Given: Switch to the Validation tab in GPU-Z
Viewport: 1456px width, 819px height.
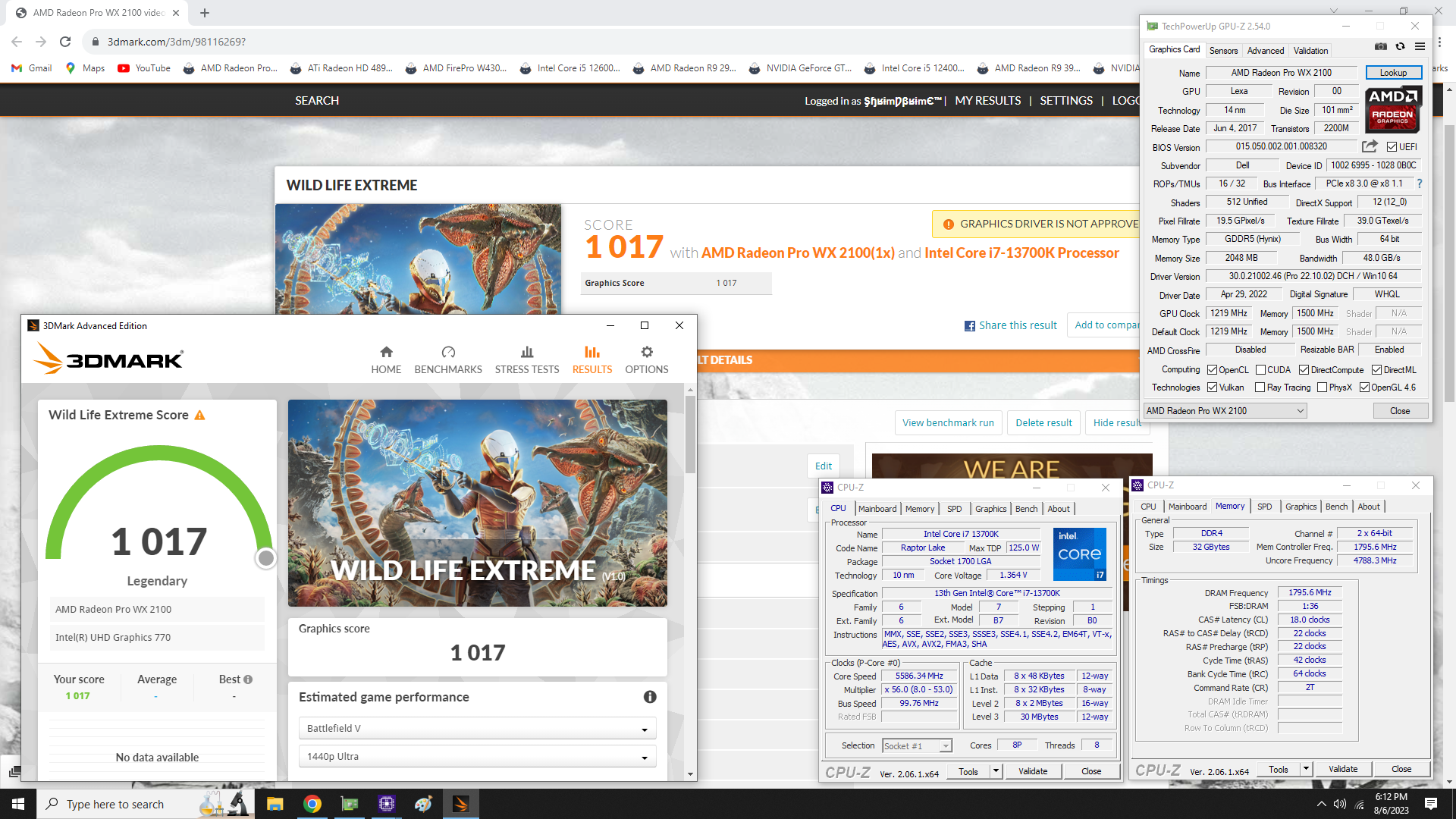Looking at the screenshot, I should point(1310,51).
